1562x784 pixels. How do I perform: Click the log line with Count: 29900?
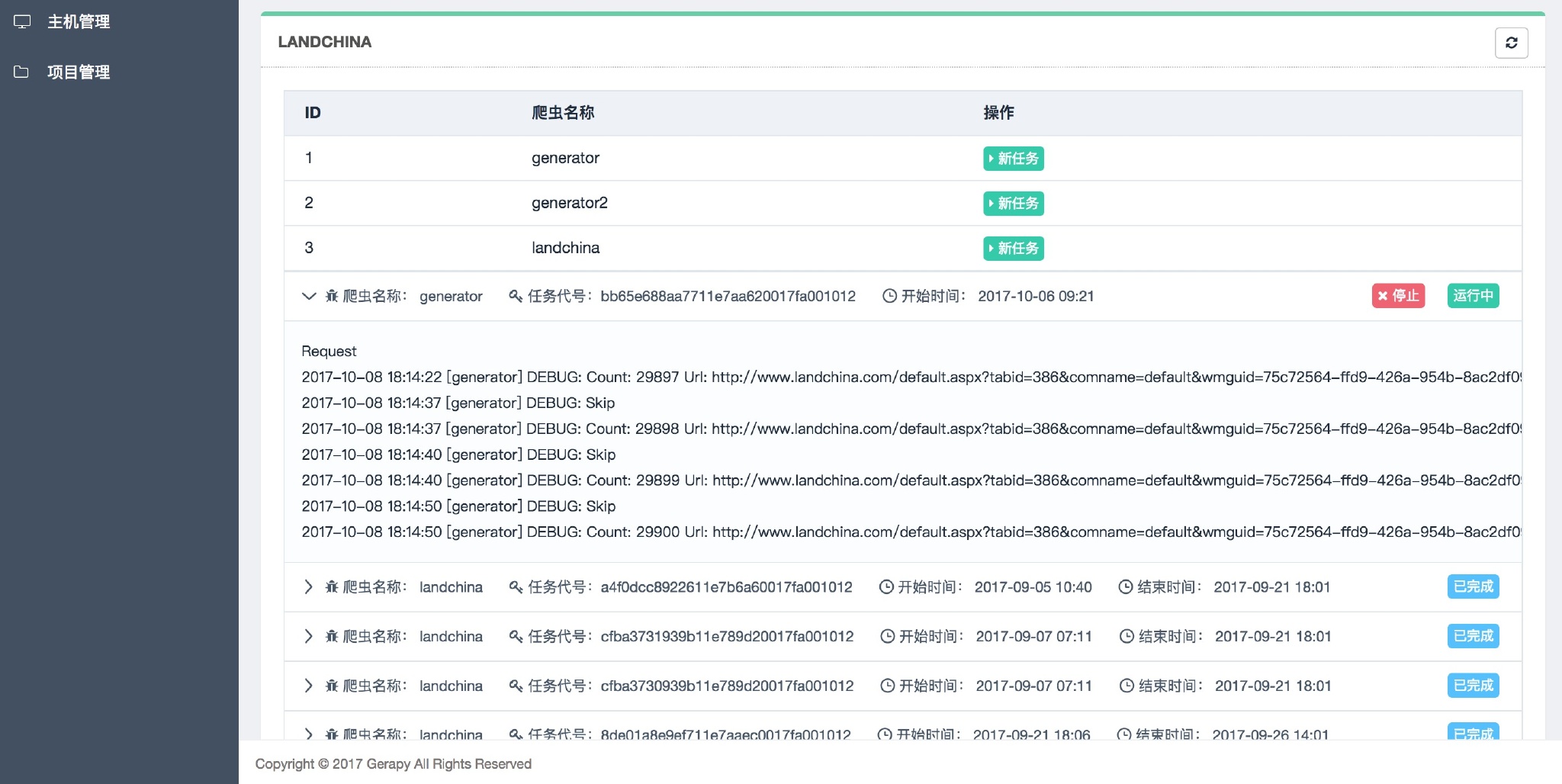pyautogui.click(x=911, y=532)
